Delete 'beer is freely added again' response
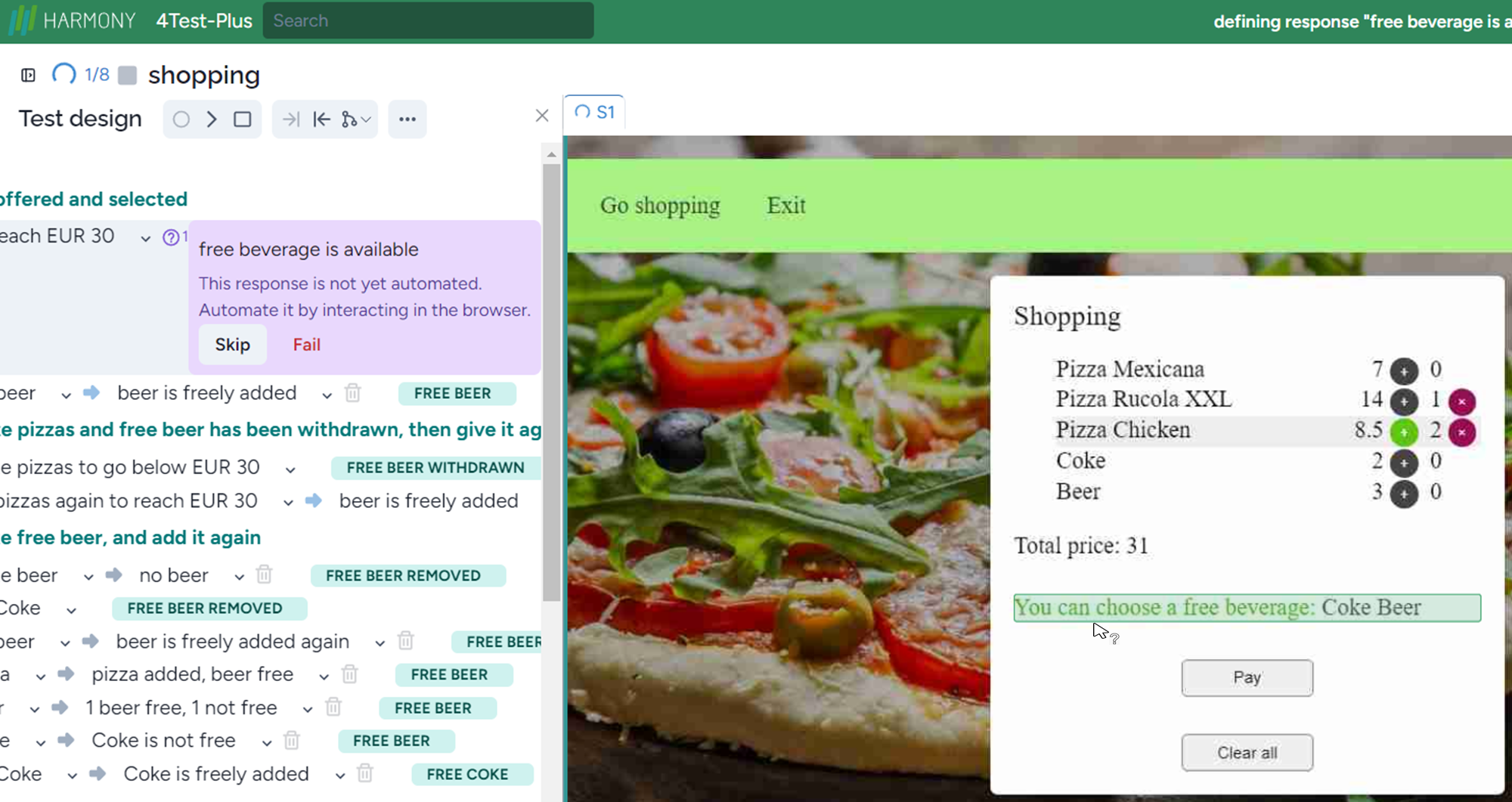 [406, 641]
